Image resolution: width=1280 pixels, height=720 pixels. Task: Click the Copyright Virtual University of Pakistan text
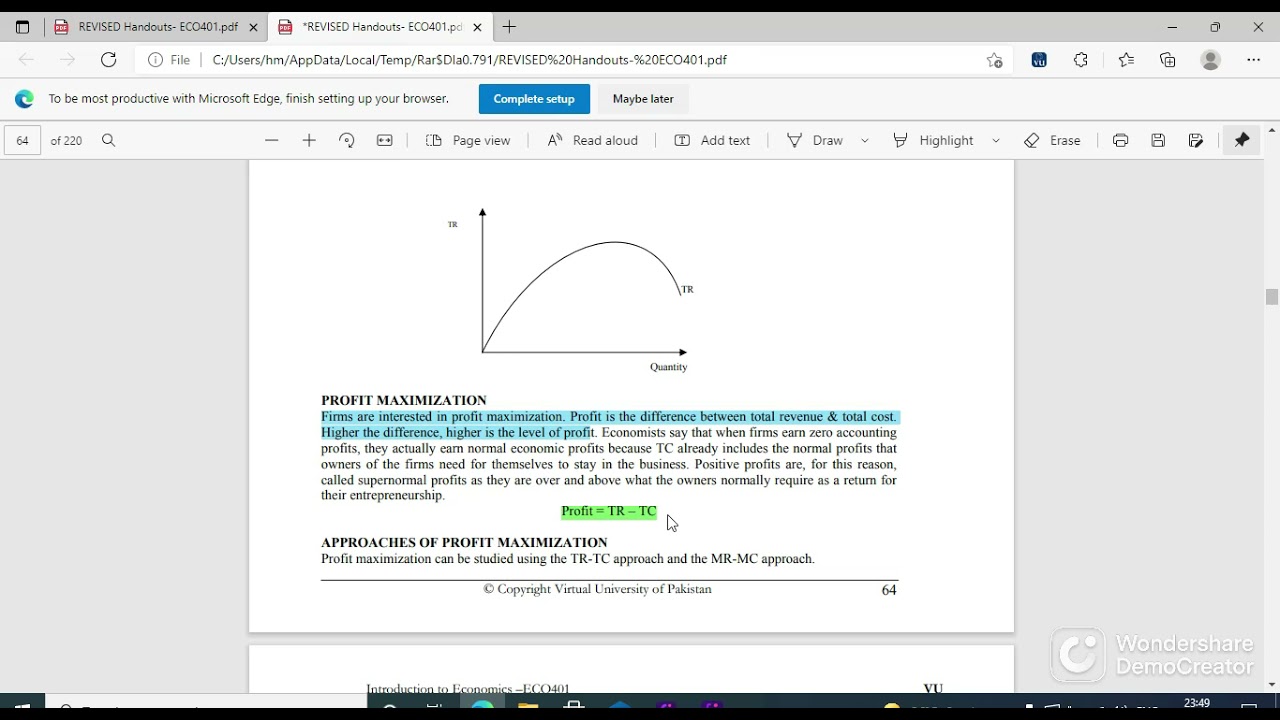(x=597, y=589)
